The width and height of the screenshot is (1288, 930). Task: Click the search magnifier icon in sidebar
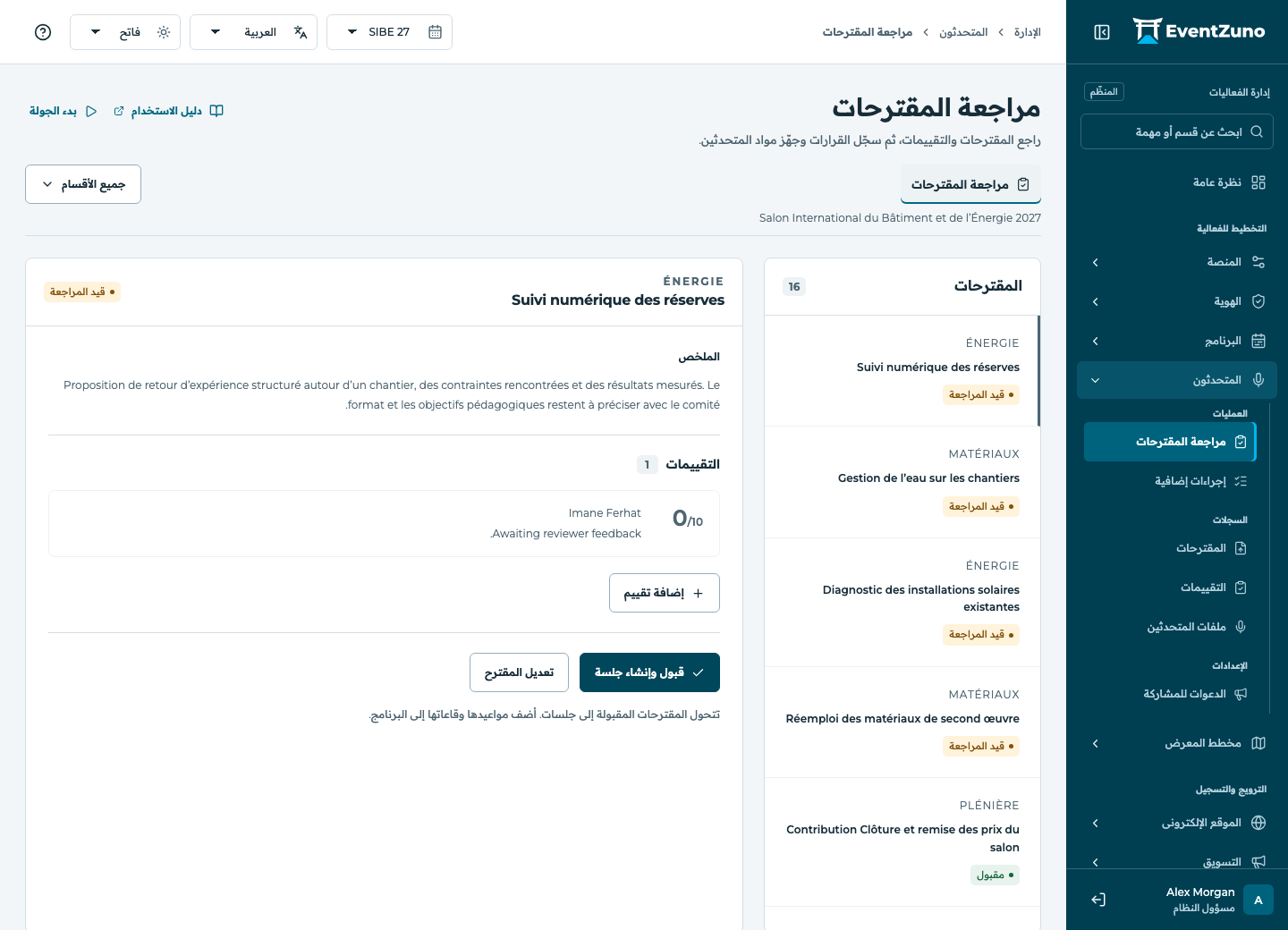click(x=1257, y=131)
